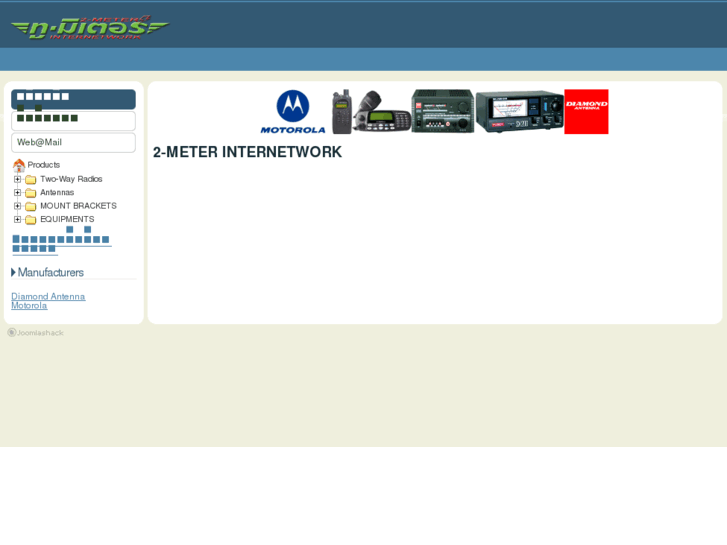Click the 2-METER INTERNETWORK heading

248,152
